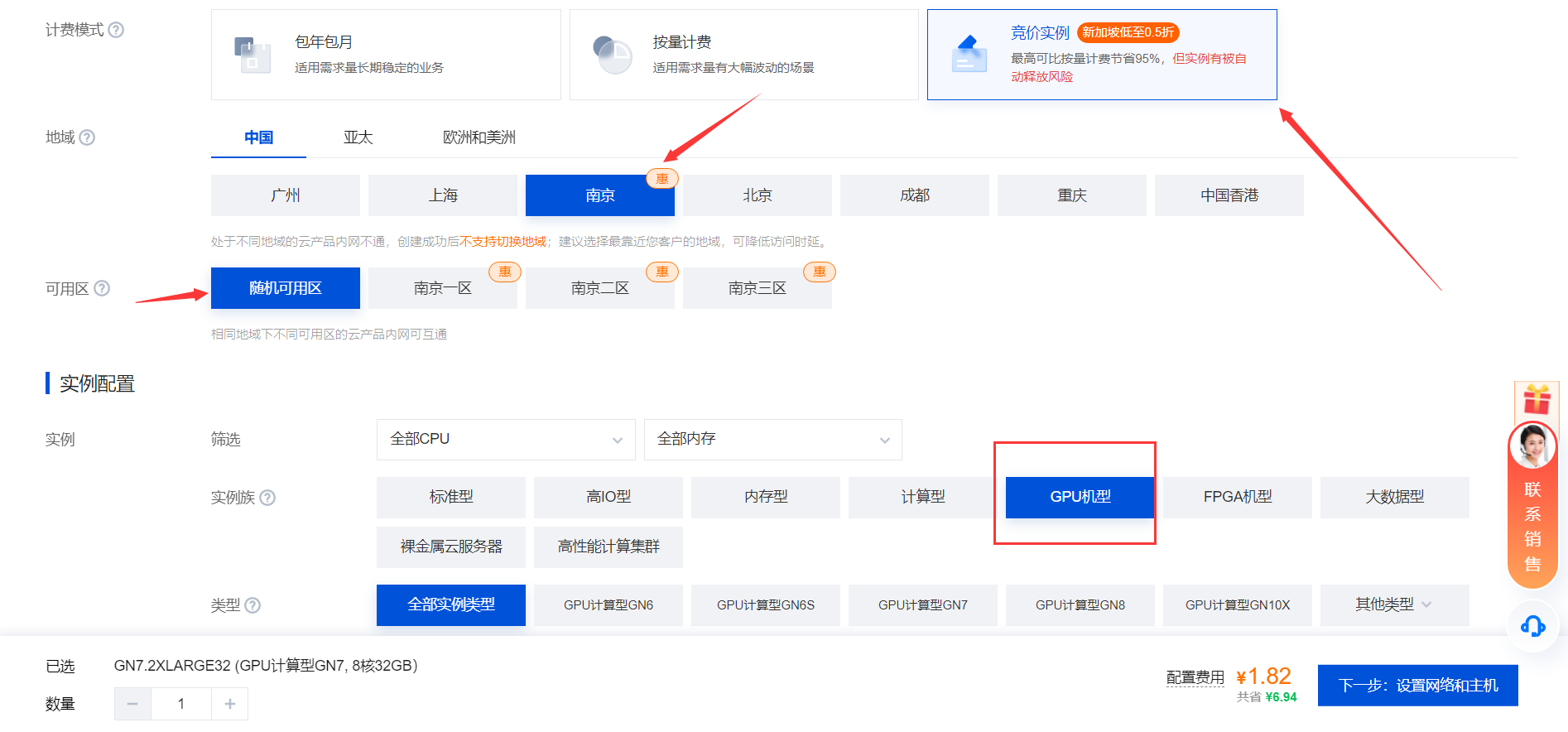Open the 全部内存 filter dropdown
1568x732 pixels.
coord(772,439)
